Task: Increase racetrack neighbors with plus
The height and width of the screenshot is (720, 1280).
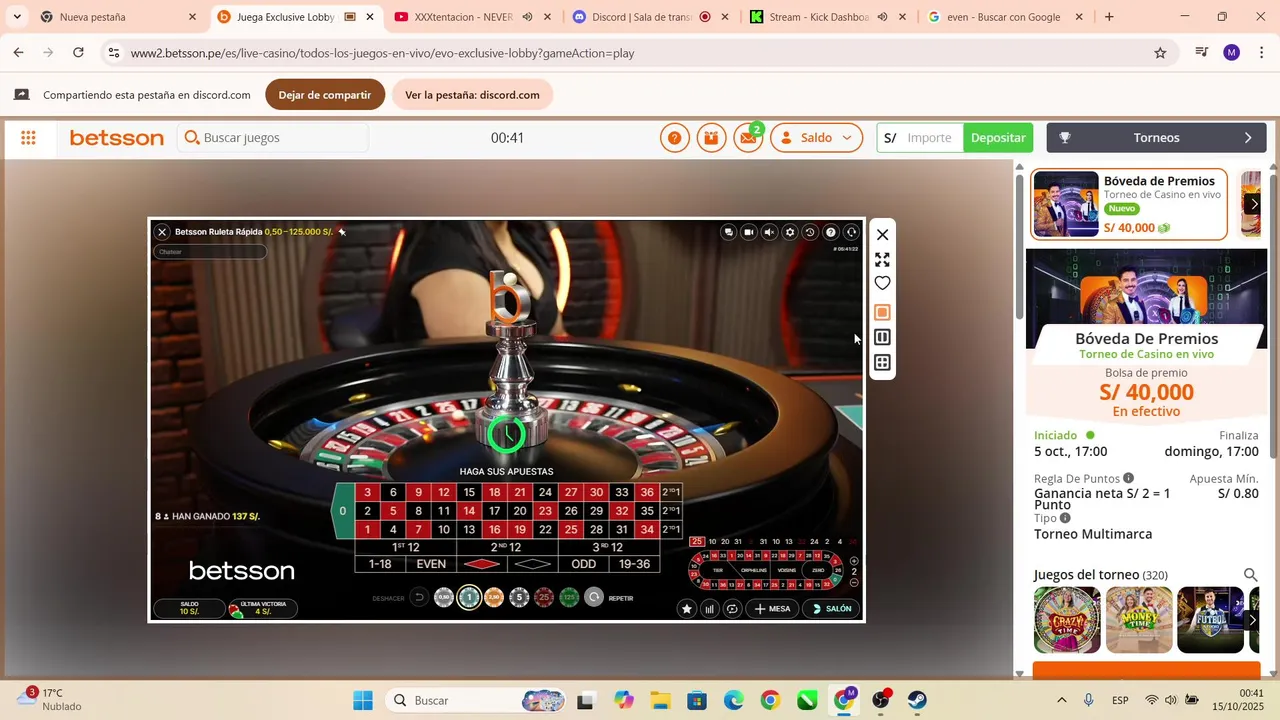Action: click(x=854, y=561)
